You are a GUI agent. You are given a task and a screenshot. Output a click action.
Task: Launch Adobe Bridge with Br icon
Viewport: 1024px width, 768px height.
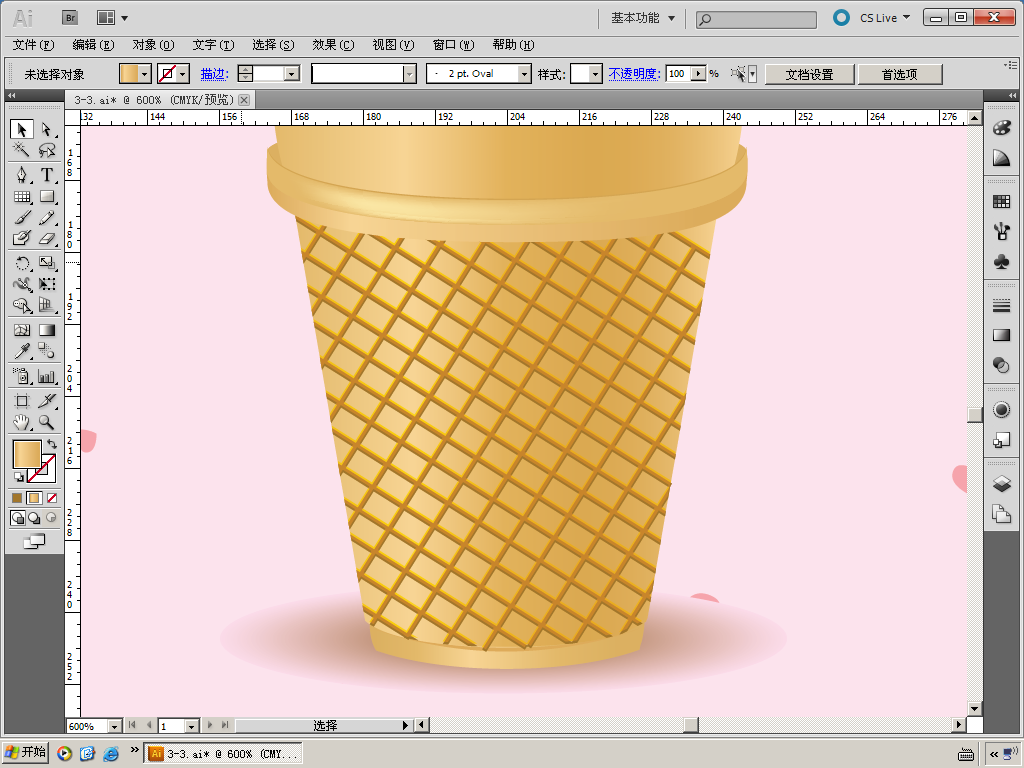tap(70, 18)
